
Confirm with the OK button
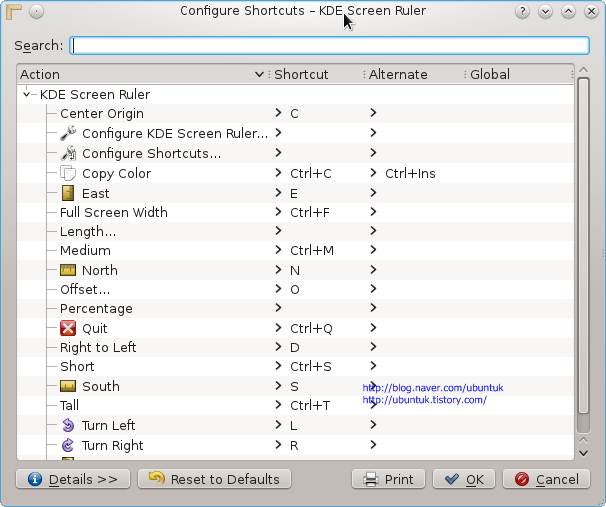coord(464,479)
